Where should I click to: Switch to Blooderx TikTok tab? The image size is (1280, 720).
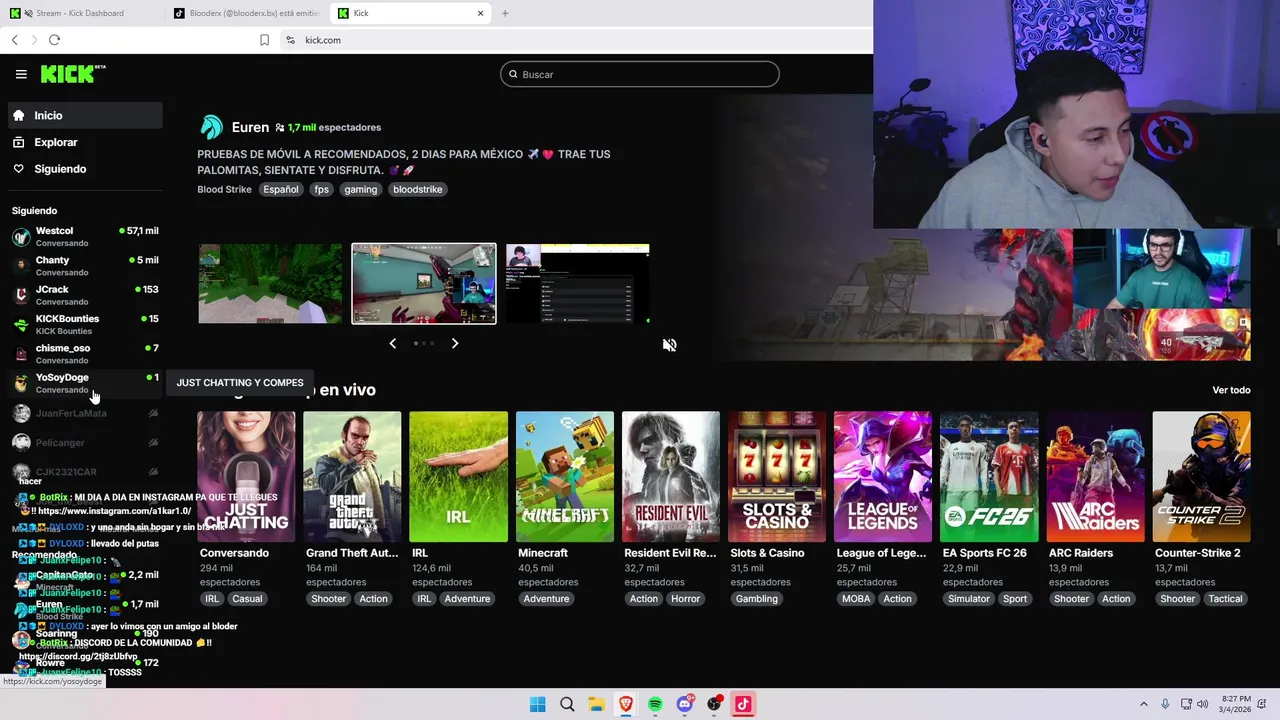248,13
